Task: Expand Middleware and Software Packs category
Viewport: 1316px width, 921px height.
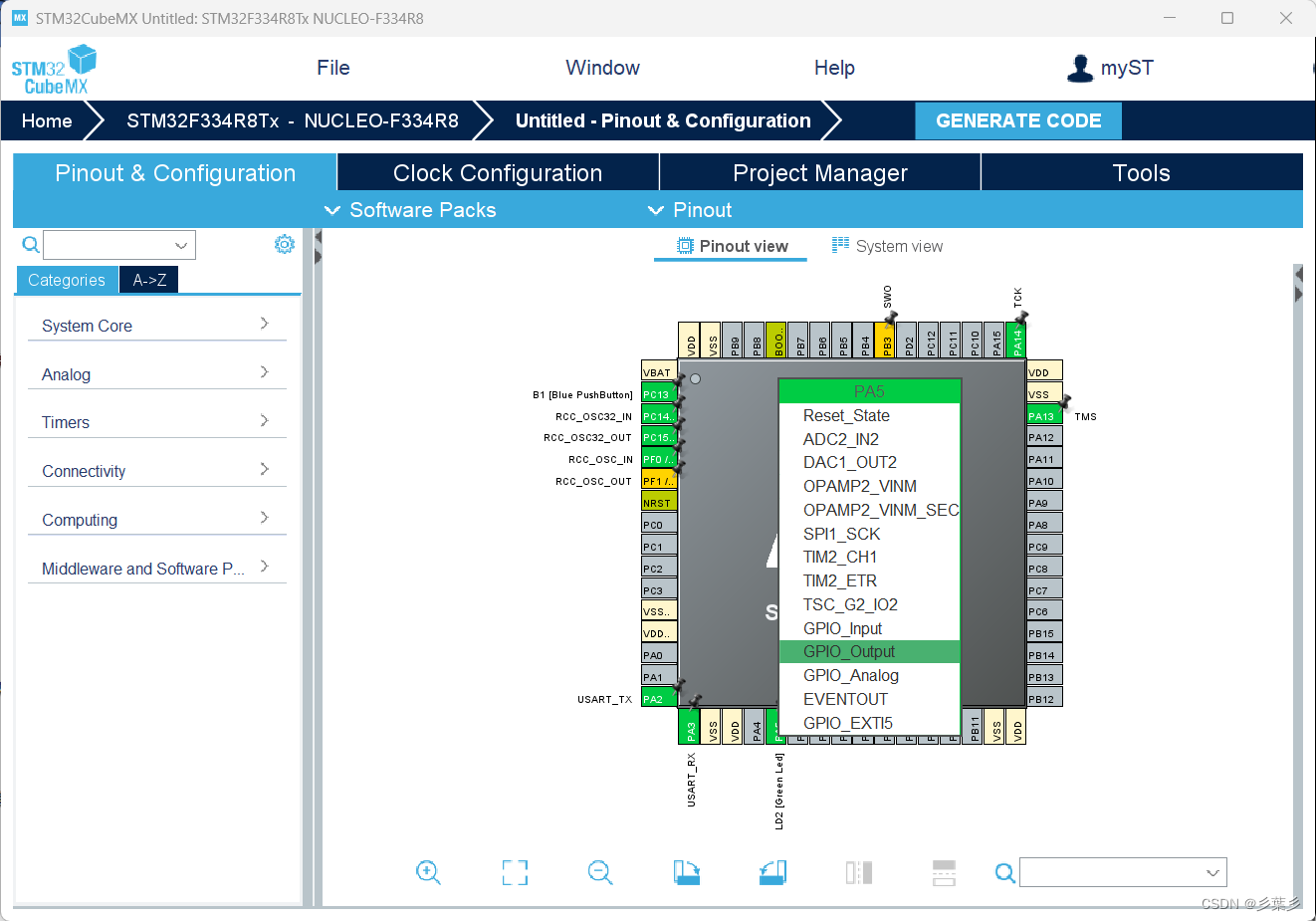Action: (156, 569)
